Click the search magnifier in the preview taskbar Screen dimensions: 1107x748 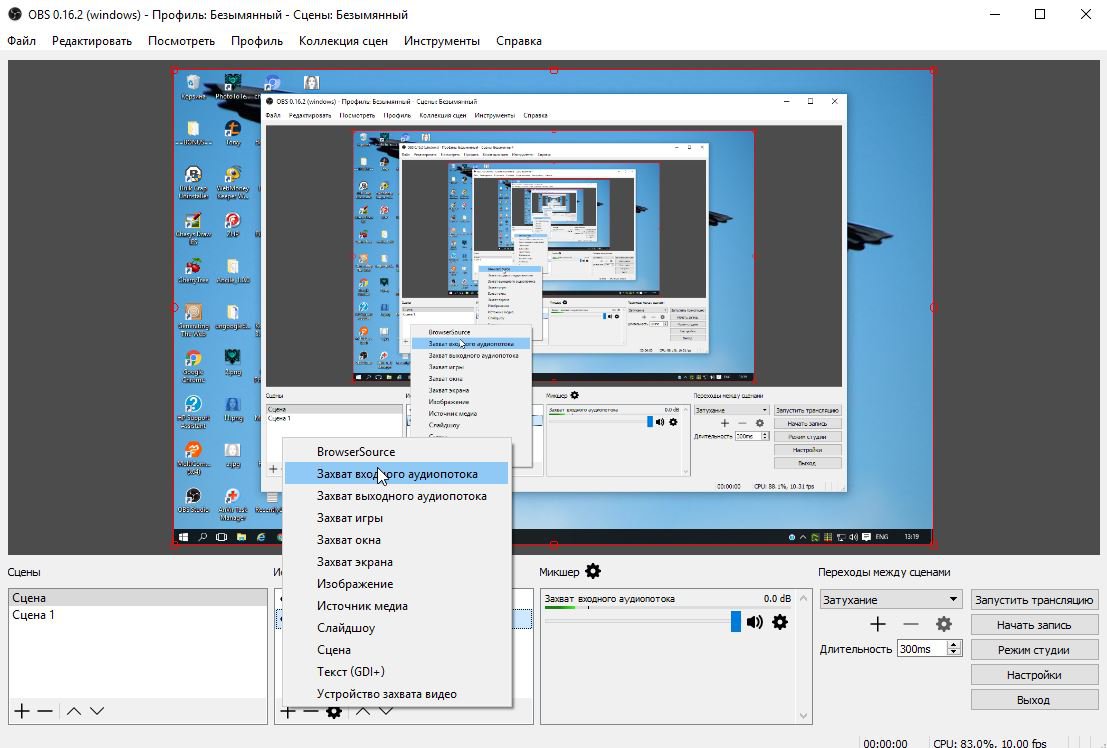[203, 537]
